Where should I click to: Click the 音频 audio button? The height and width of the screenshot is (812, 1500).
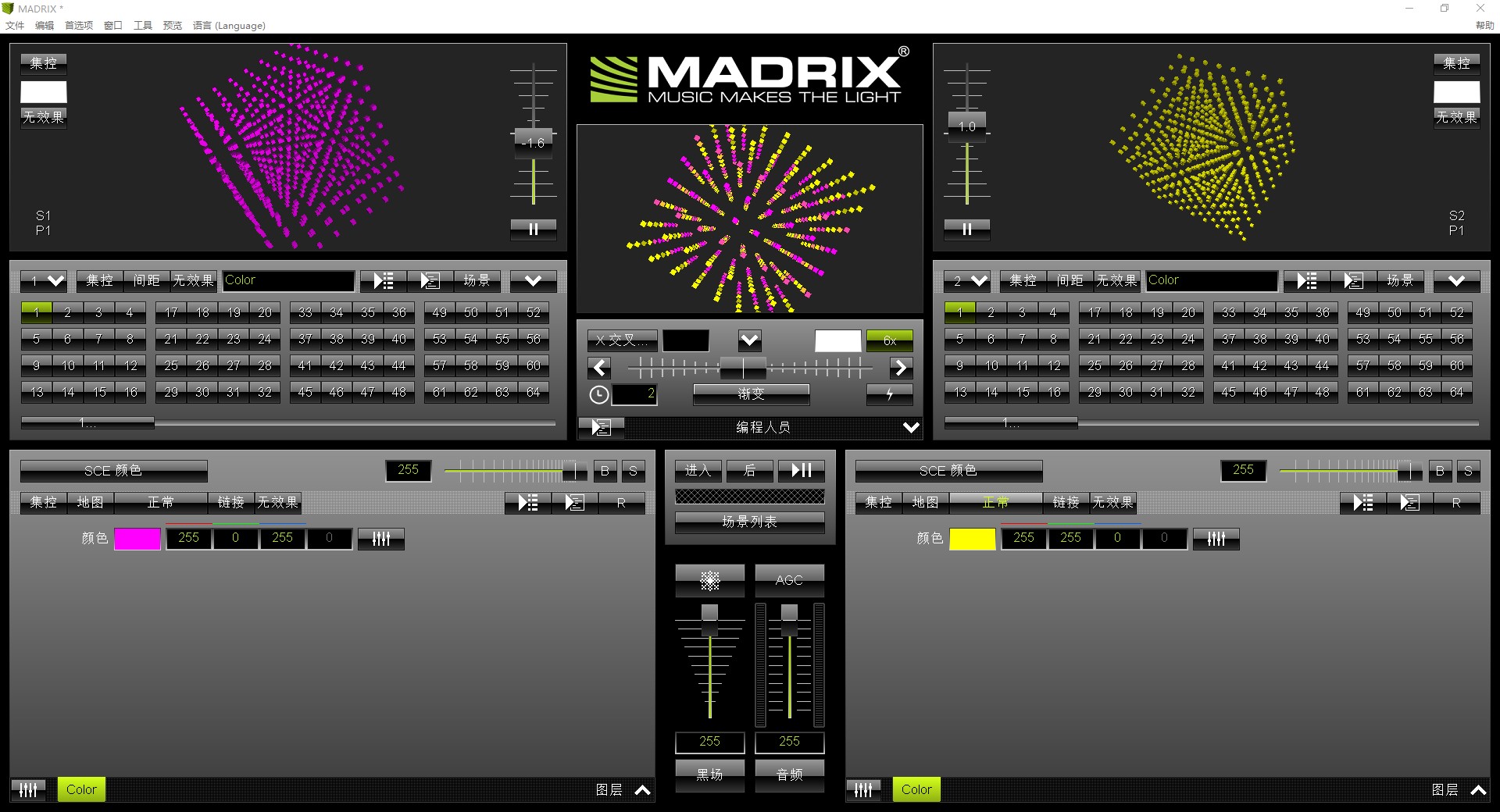(x=790, y=775)
